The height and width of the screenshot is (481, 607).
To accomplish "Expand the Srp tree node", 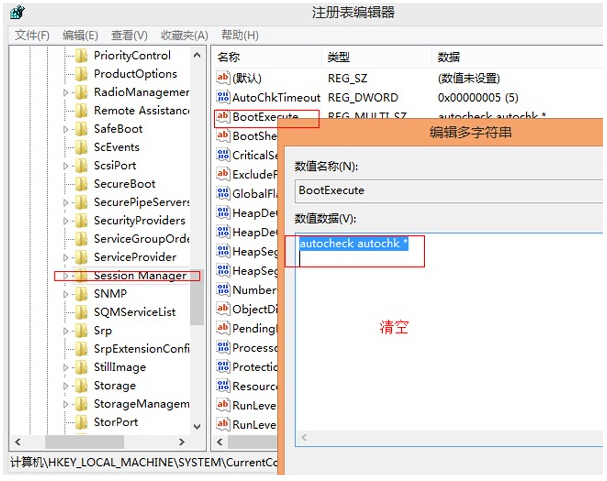I will [65, 331].
